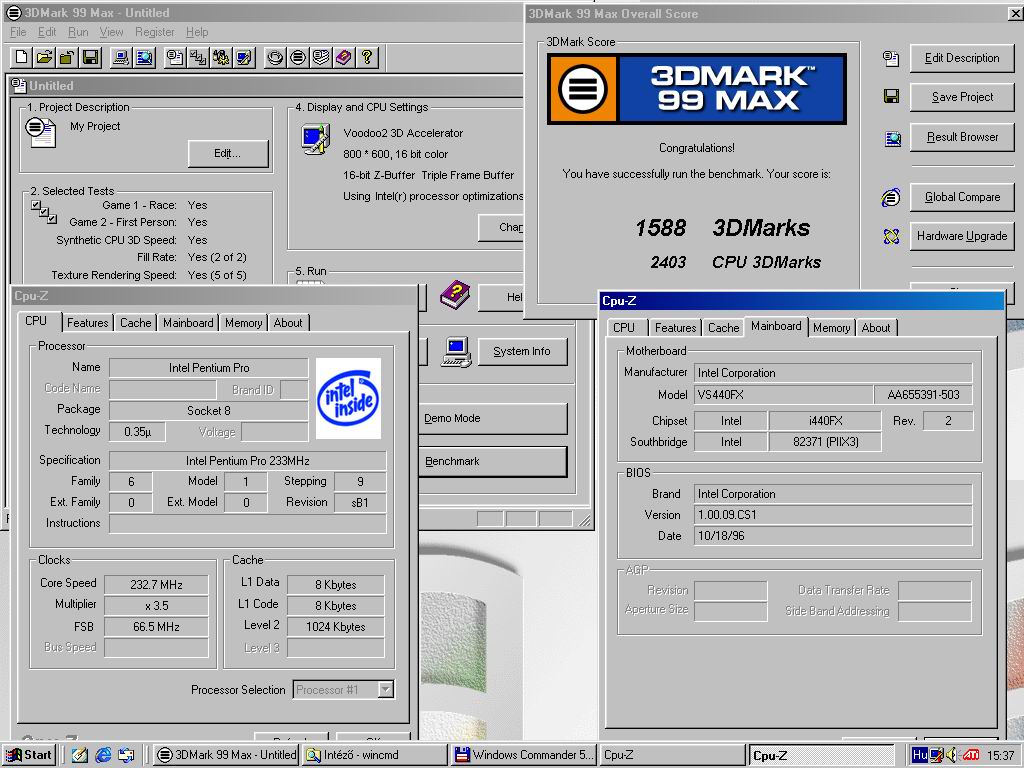The height and width of the screenshot is (768, 1024).
Task: Open Result Browser from the toolbar magnifier icon
Action: coord(144,57)
